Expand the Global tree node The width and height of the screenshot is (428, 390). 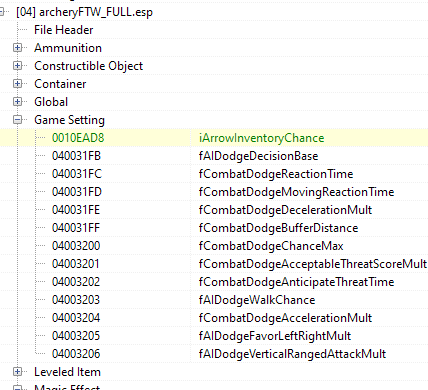click(17, 102)
